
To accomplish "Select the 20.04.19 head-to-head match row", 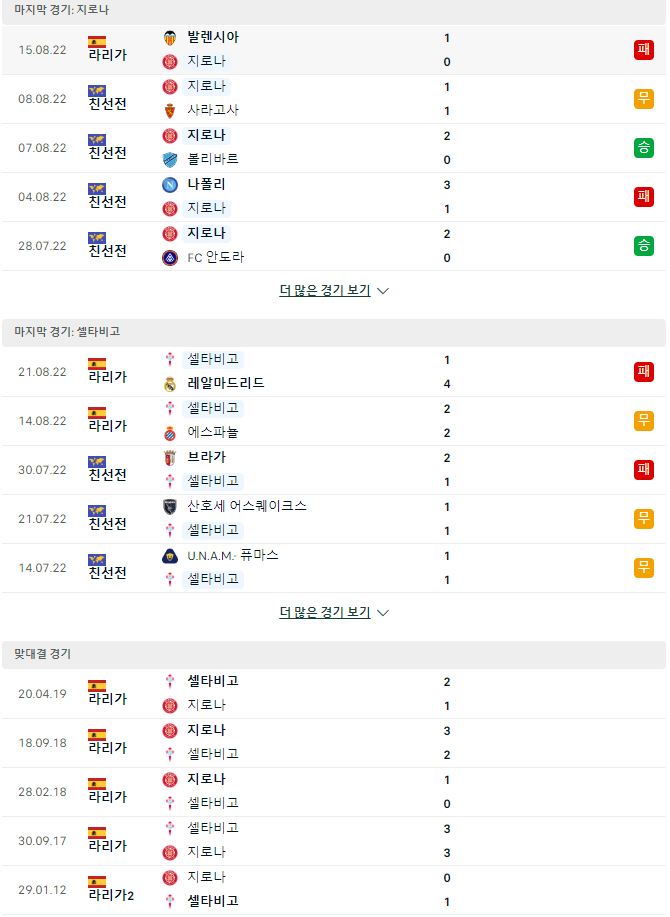I will pyautogui.click(x=334, y=694).
